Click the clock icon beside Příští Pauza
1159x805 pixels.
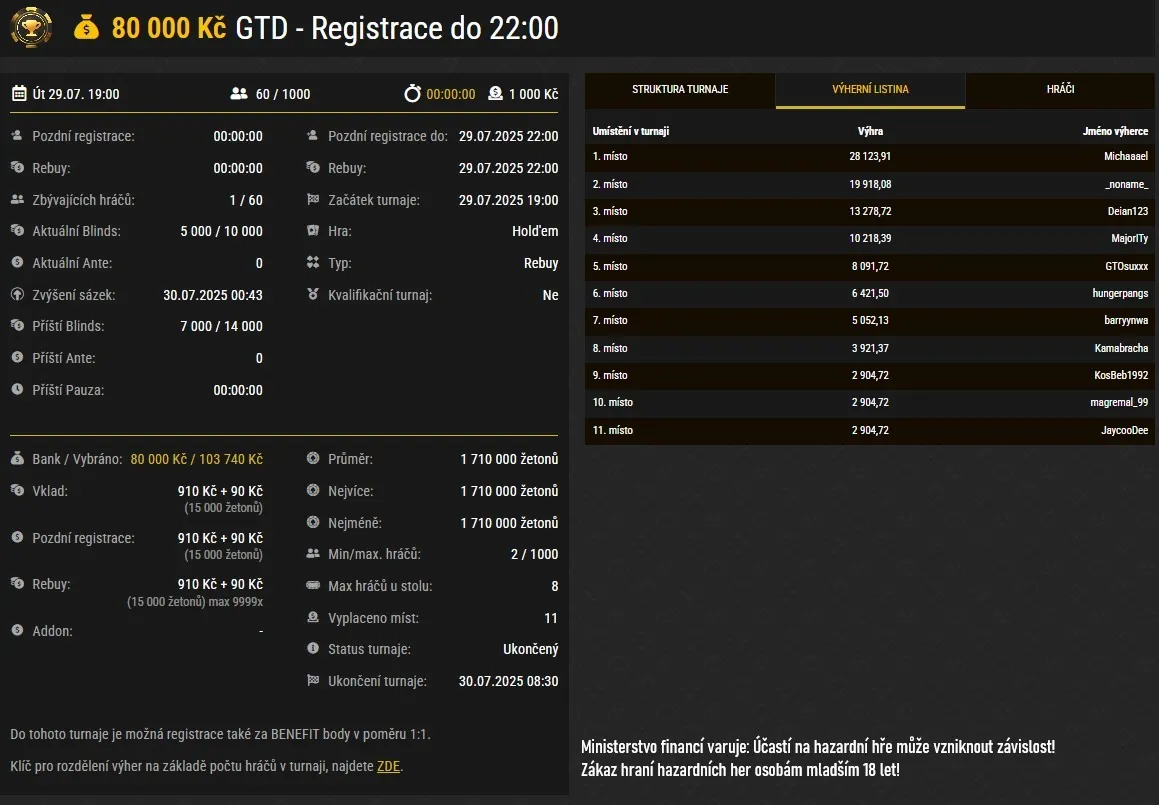coord(17,390)
